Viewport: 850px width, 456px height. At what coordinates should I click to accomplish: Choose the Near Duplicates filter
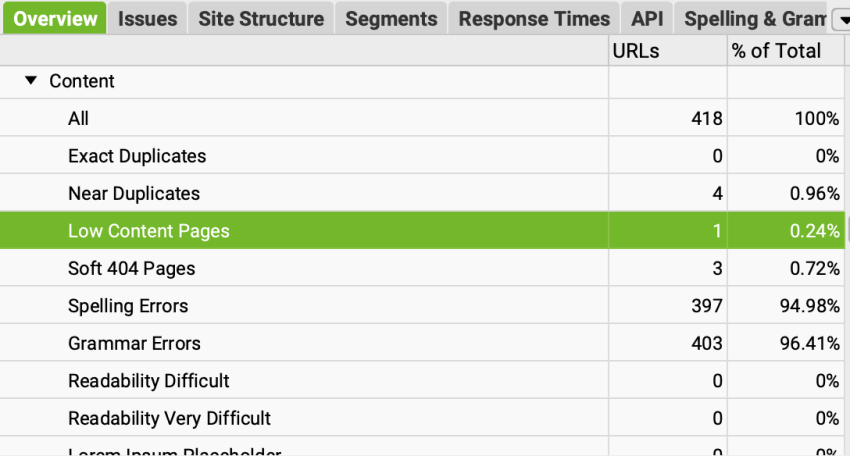[134, 194]
